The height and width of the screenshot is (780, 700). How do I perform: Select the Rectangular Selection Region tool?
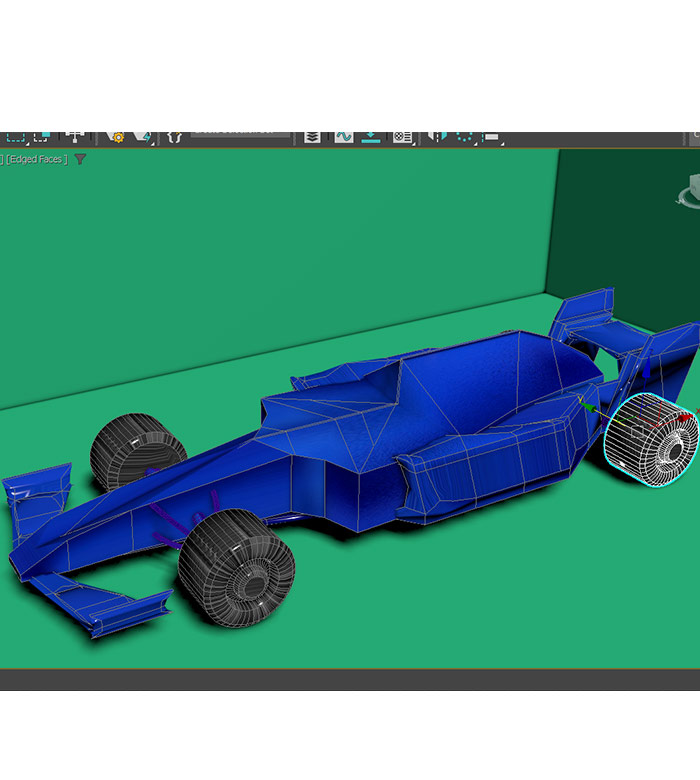tap(14, 137)
